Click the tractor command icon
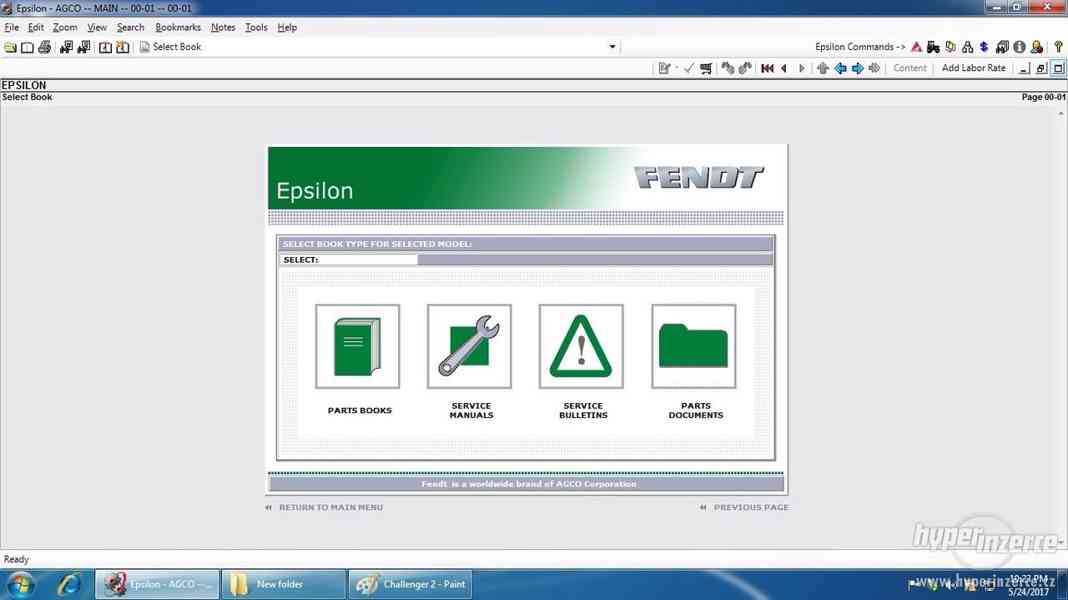This screenshot has height=600, width=1068. [933, 47]
